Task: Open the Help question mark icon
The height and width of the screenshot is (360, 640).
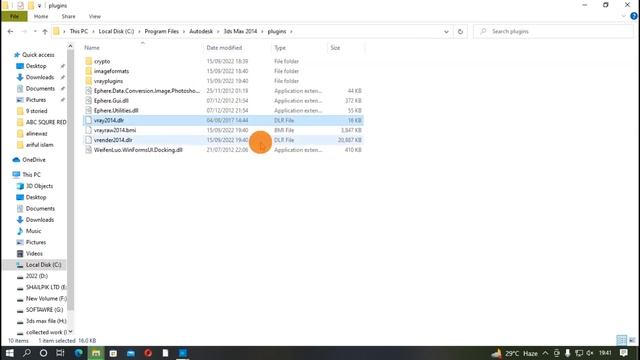Action: 634,16
